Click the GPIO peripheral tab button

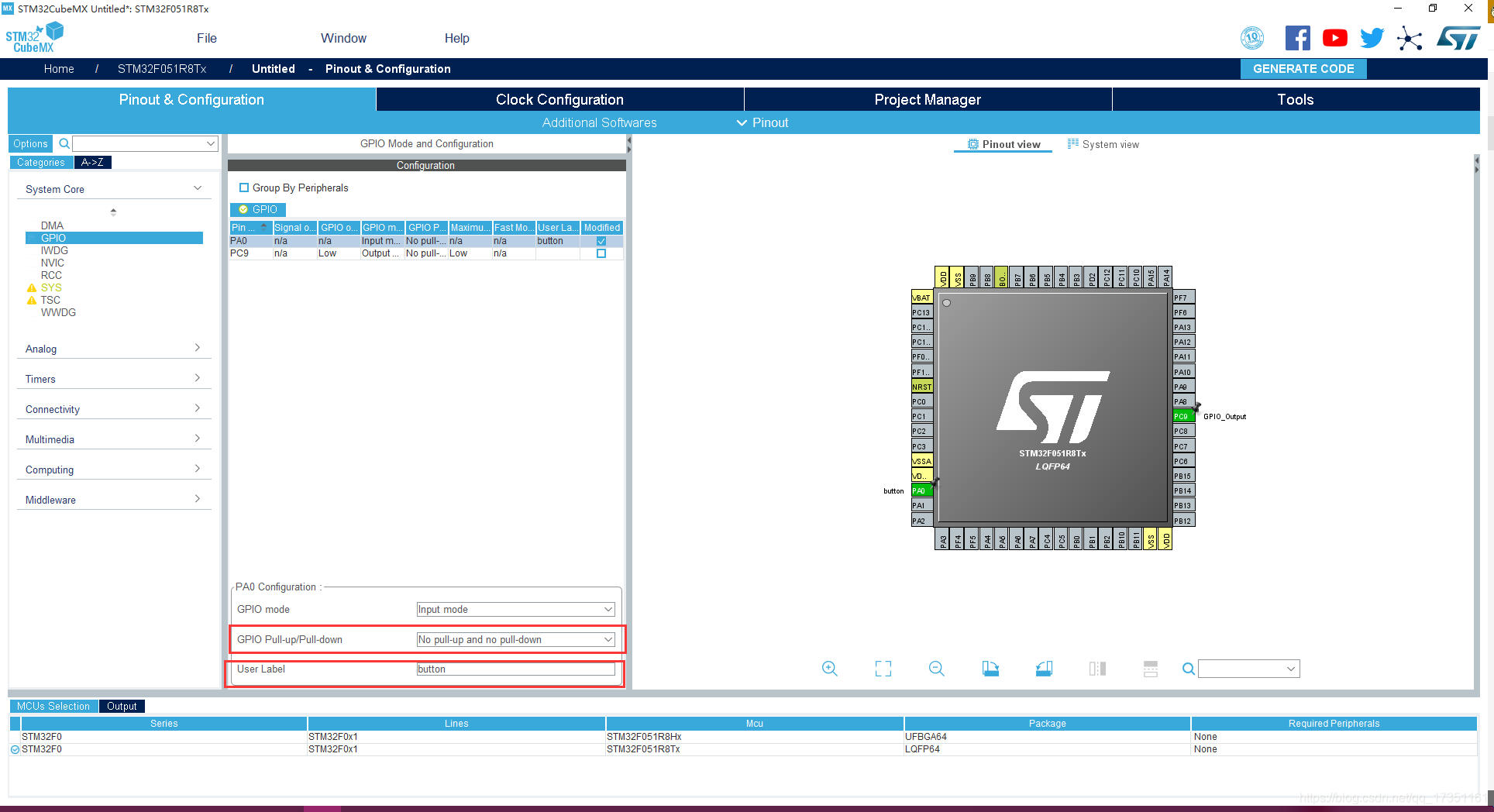point(258,209)
